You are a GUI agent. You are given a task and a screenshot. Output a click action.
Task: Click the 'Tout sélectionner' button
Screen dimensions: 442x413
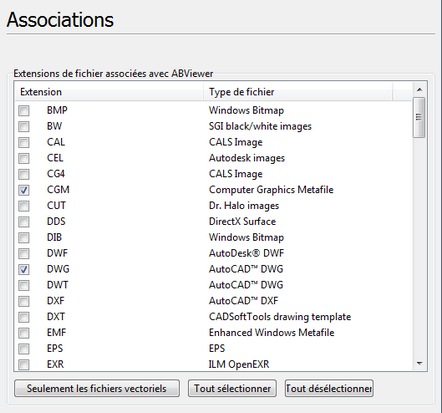232,388
